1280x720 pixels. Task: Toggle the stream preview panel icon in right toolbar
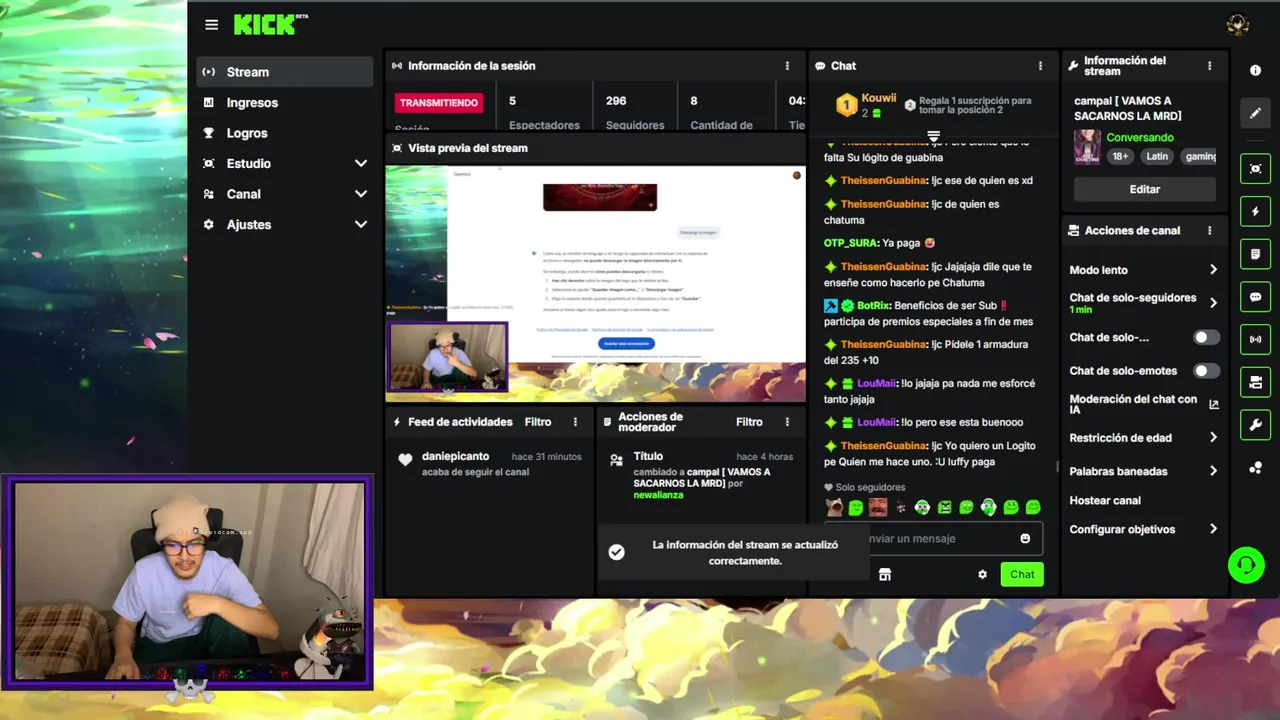[x=1256, y=168]
